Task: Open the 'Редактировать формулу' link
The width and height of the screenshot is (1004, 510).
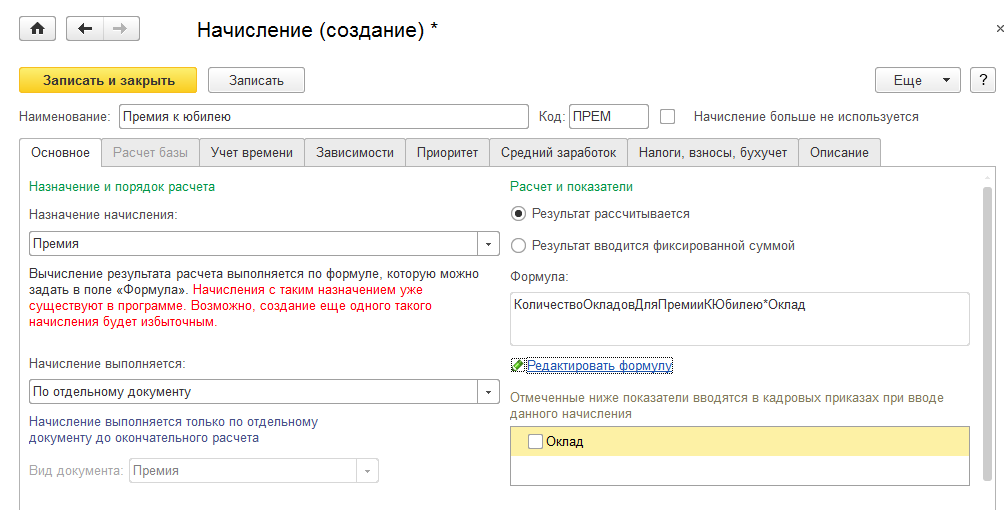Action: click(599, 366)
